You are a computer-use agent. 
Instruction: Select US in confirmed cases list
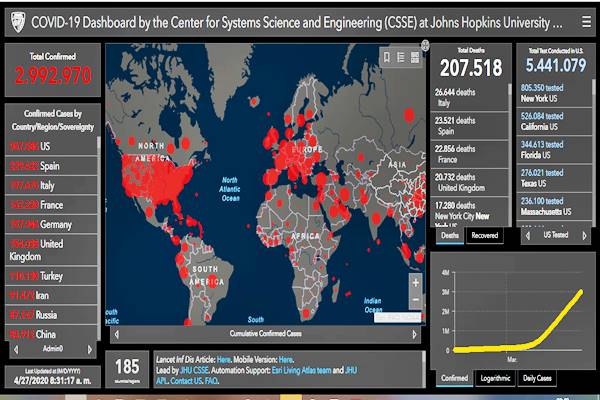[x=51, y=146]
